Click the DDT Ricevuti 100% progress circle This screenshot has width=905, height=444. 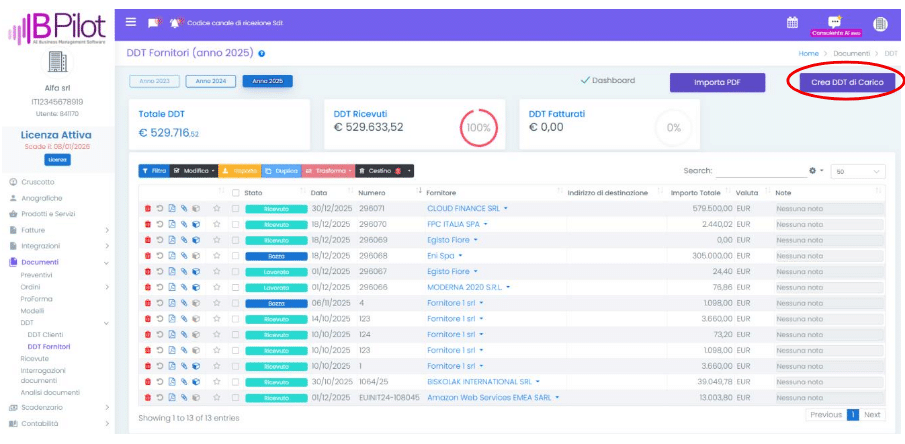(479, 127)
